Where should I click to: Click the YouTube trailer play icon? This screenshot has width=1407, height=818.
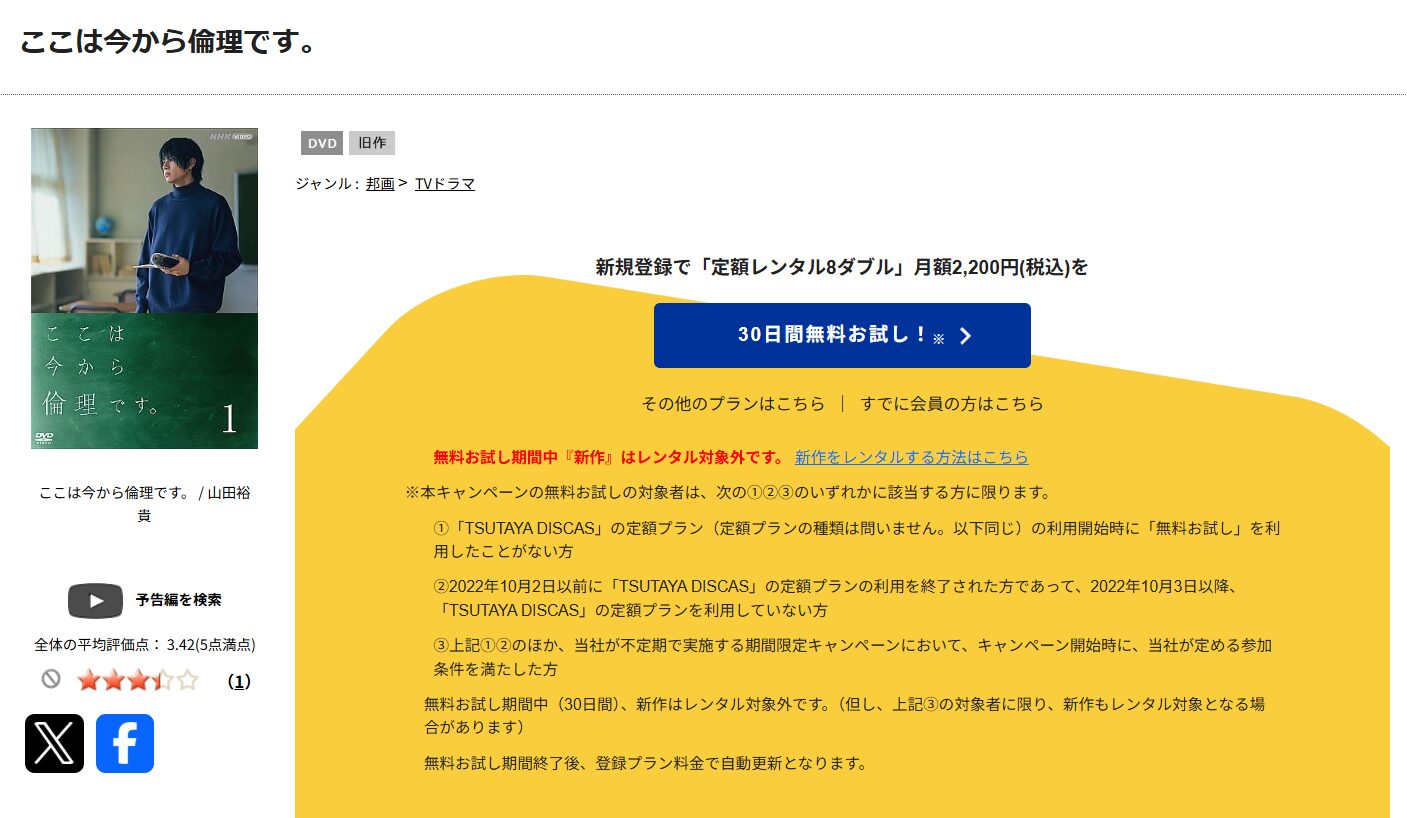[95, 600]
